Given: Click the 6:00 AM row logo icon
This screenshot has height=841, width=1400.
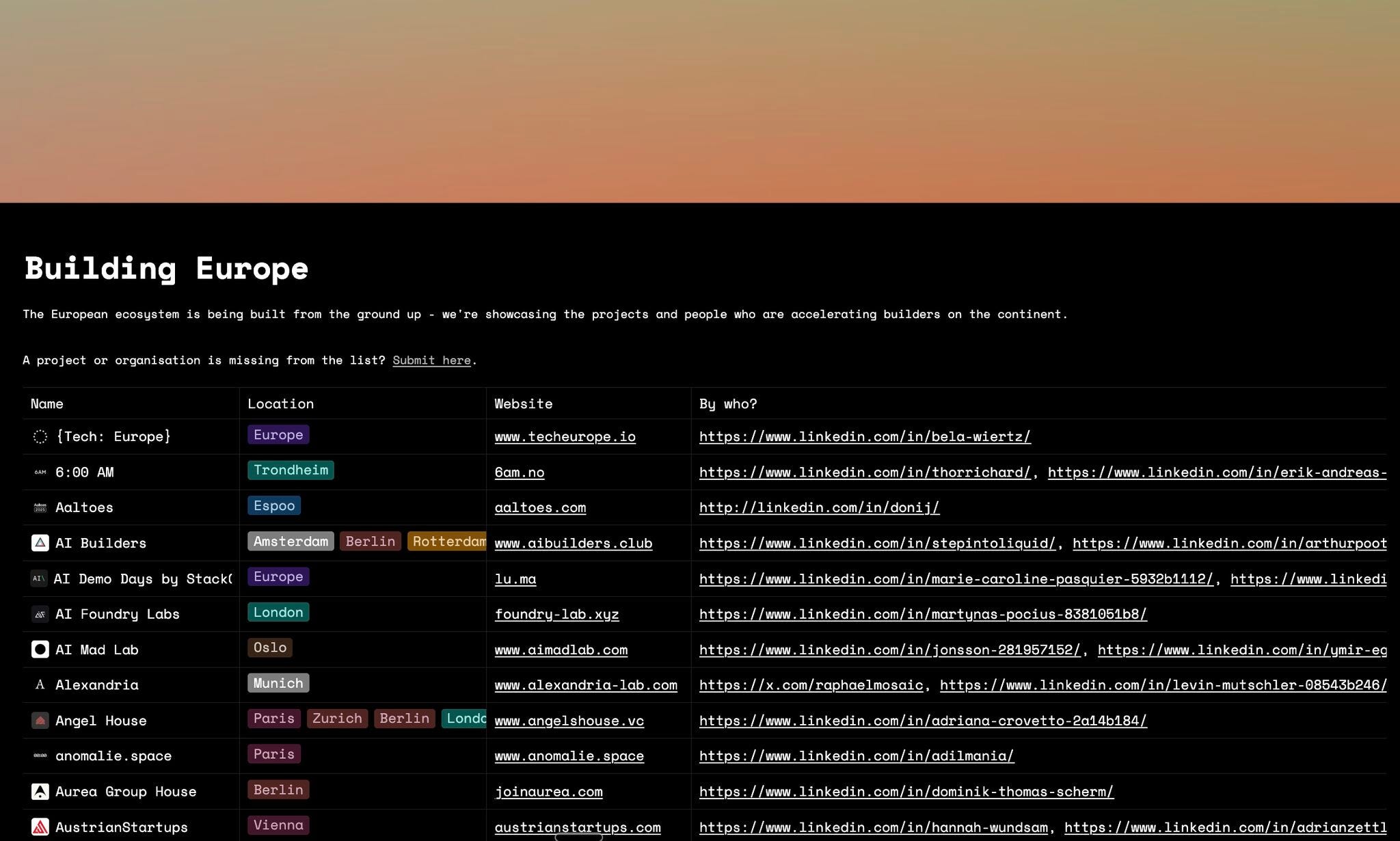Looking at the screenshot, I should pos(40,472).
